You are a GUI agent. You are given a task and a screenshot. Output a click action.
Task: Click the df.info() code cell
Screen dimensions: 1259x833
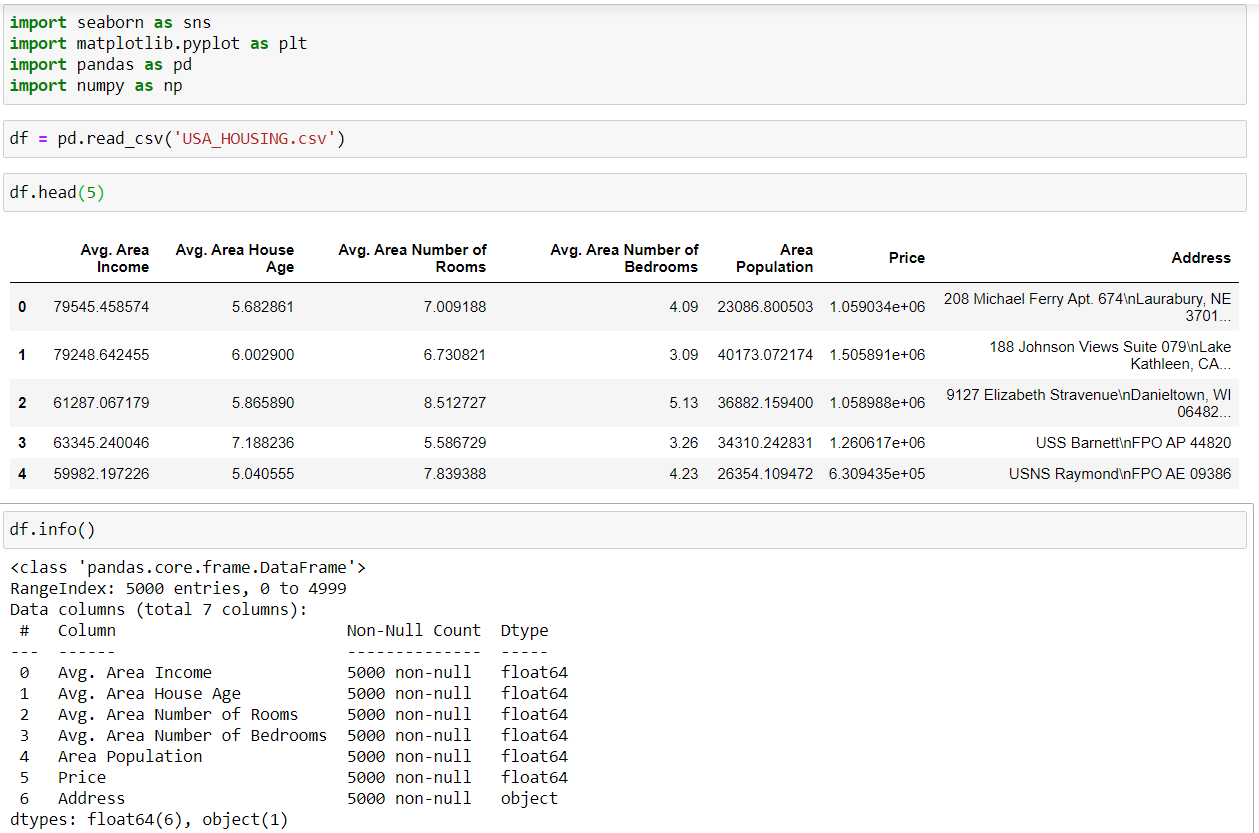(x=625, y=530)
